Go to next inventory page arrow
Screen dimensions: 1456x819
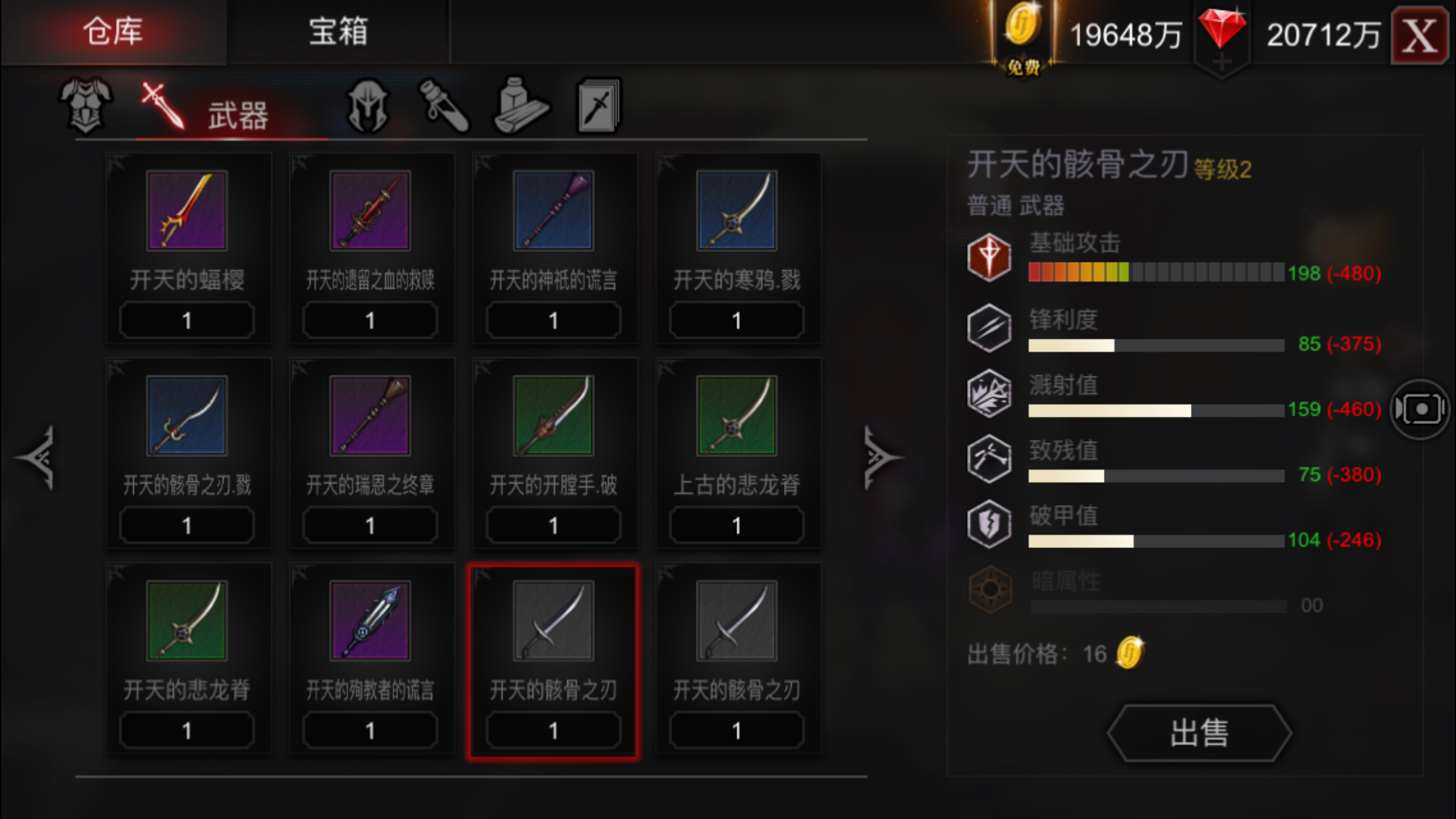coord(882,458)
